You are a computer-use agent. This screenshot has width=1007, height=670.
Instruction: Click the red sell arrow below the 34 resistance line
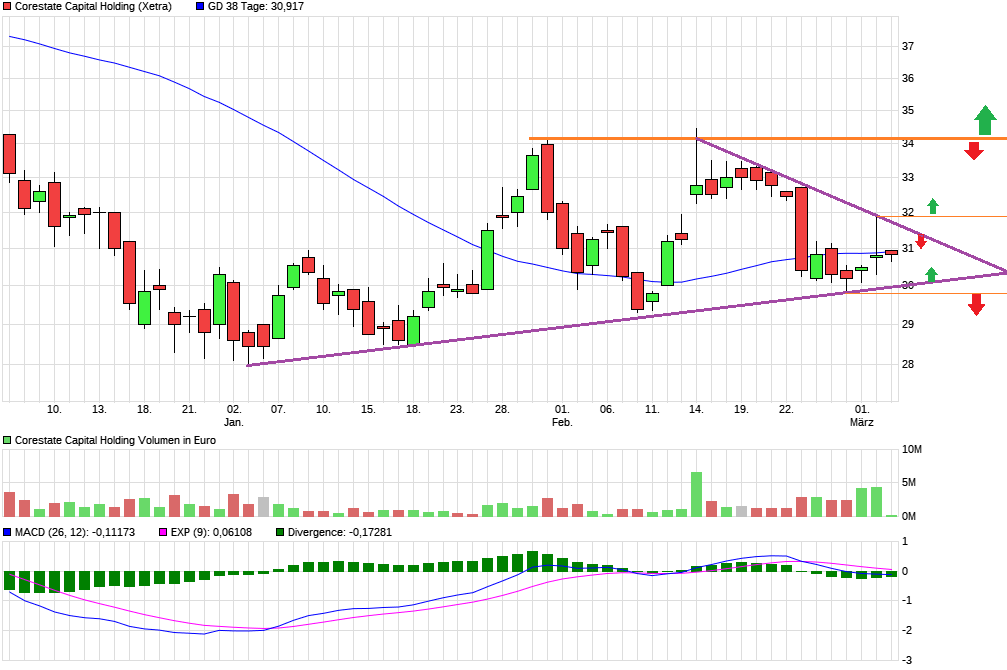tap(975, 152)
